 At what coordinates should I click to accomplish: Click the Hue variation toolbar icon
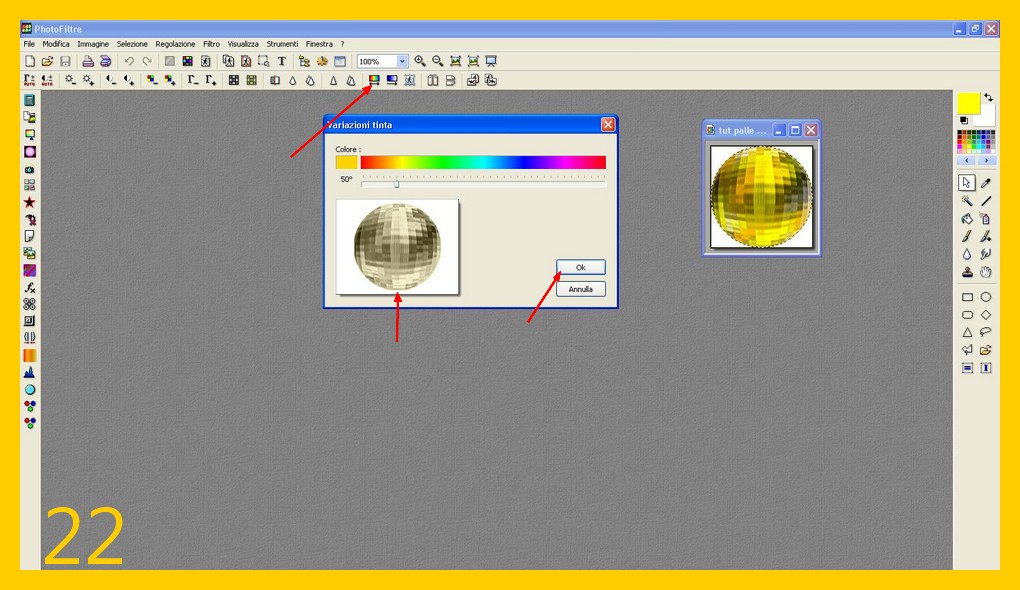(374, 80)
